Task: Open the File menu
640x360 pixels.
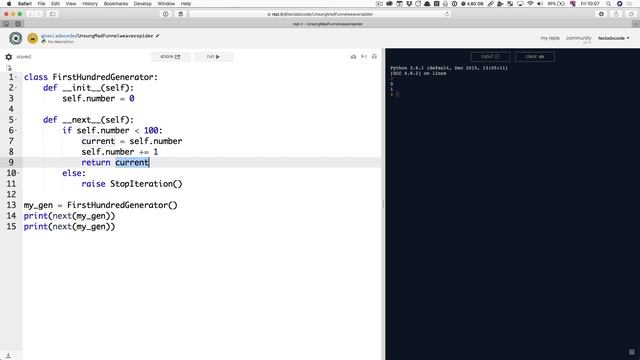Action: coord(41,4)
